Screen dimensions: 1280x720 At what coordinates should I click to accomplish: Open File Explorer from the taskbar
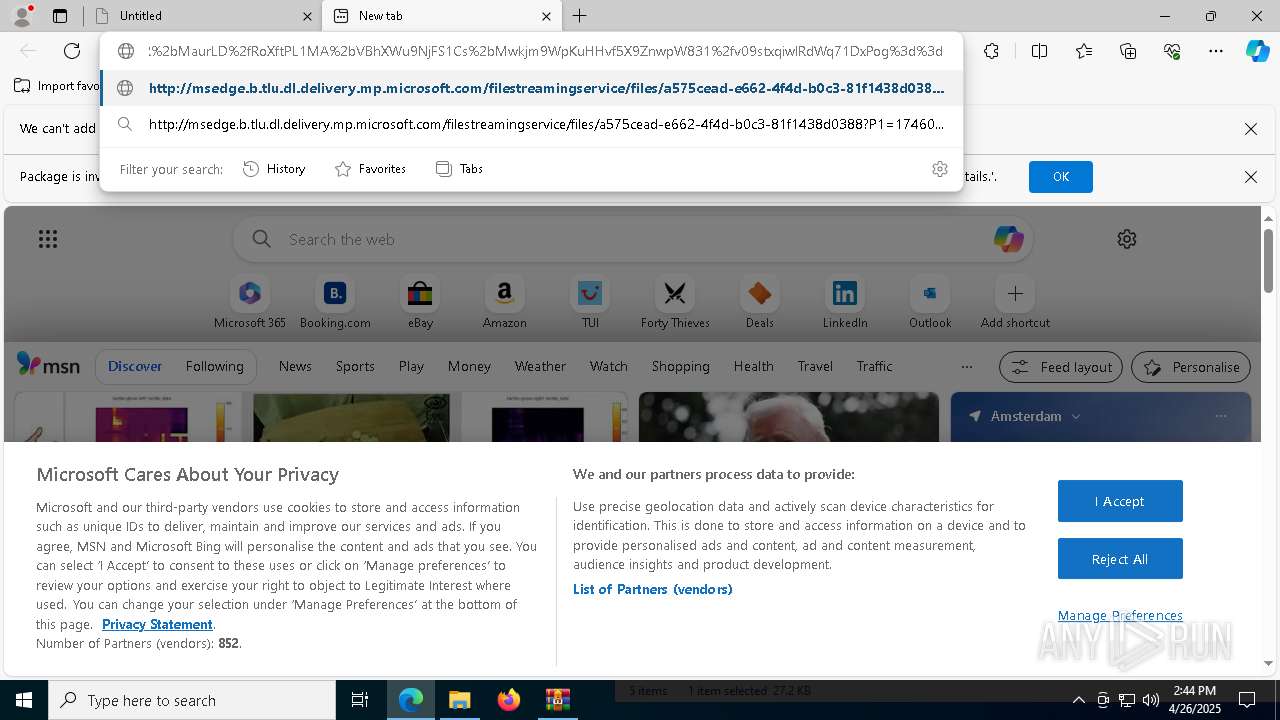(x=459, y=700)
